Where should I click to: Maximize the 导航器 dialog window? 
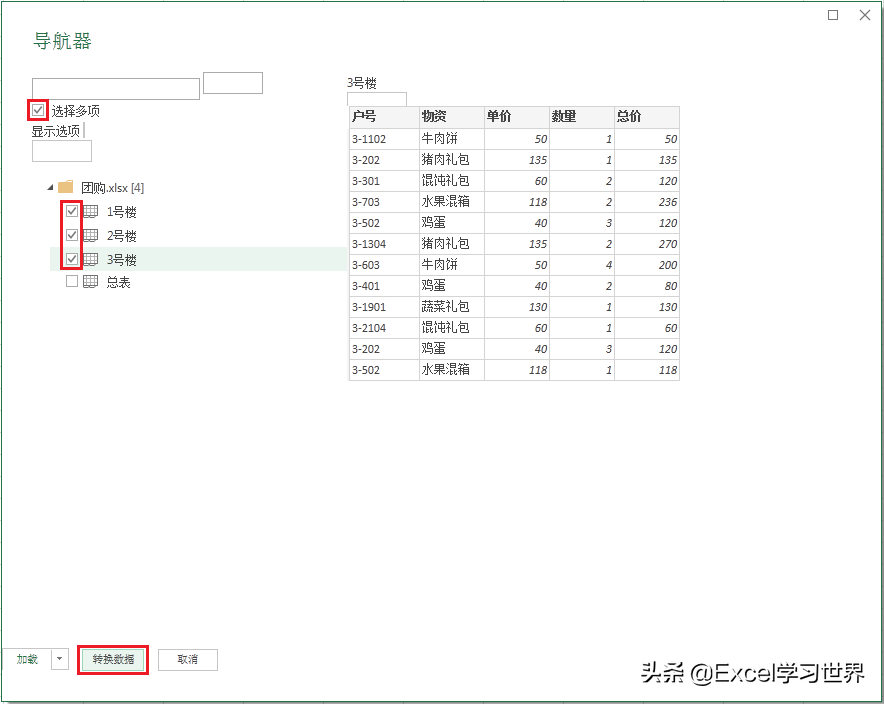(833, 15)
